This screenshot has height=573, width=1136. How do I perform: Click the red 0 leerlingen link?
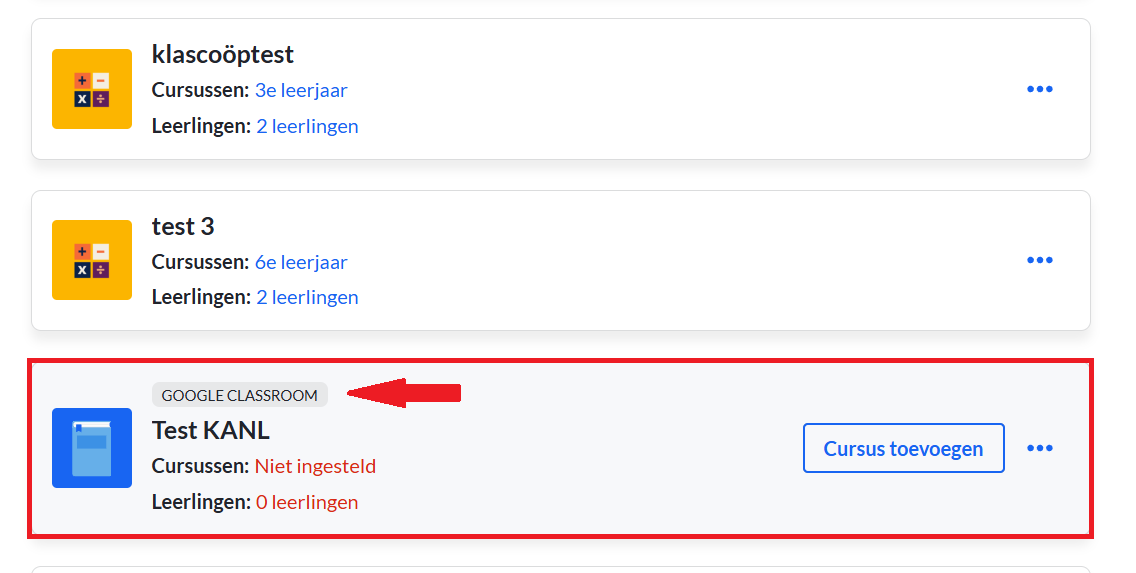307,502
